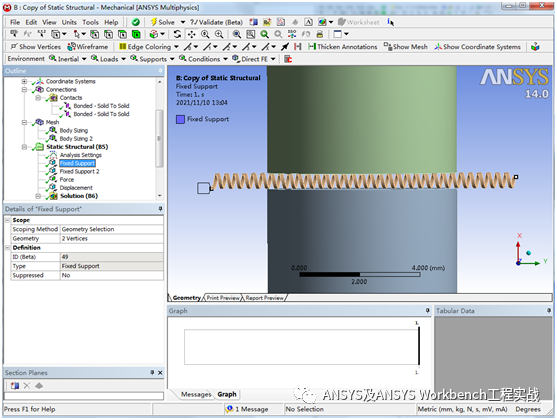557x420 pixels.
Task: Open the Direct FE dropdown menu
Action: pos(254,59)
